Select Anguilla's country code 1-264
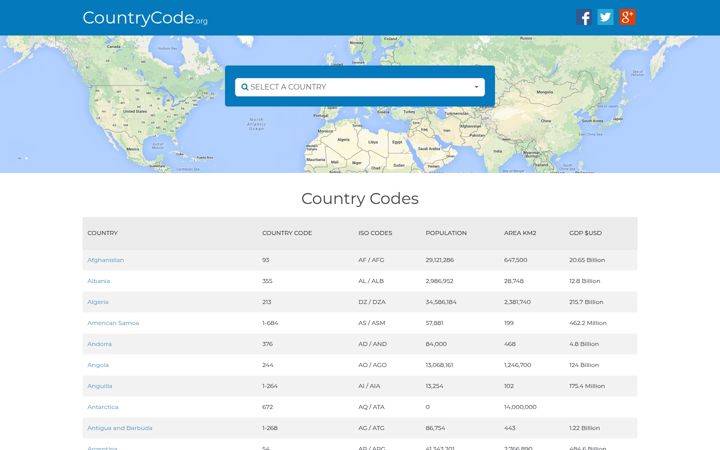Image resolution: width=720 pixels, height=450 pixels. (x=270, y=386)
